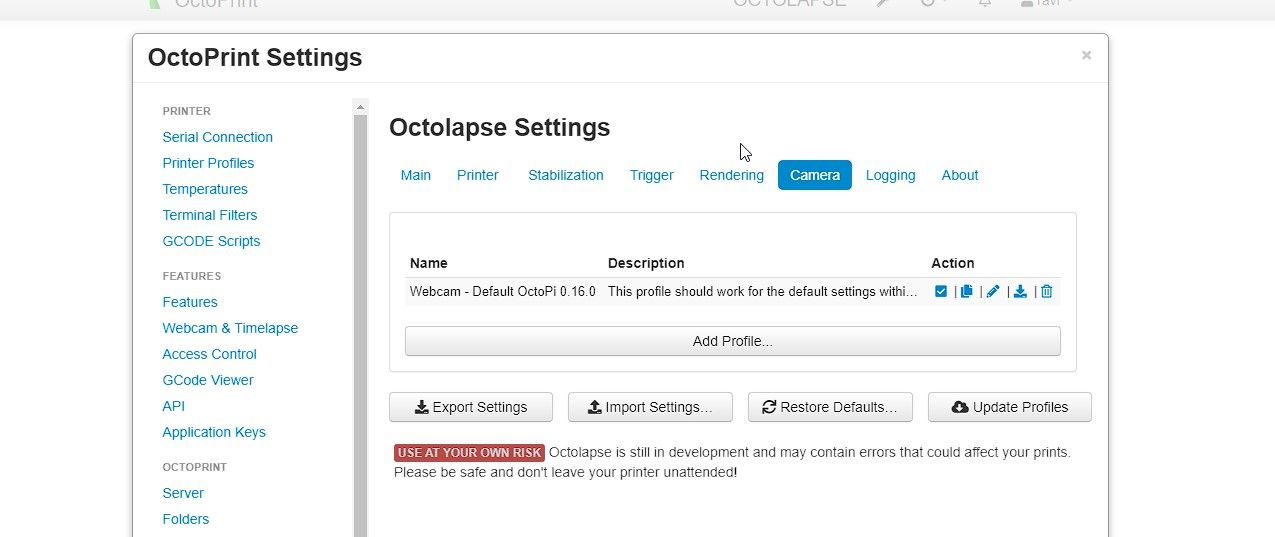Copy the Webcam Default OctoPi profile

(x=967, y=292)
